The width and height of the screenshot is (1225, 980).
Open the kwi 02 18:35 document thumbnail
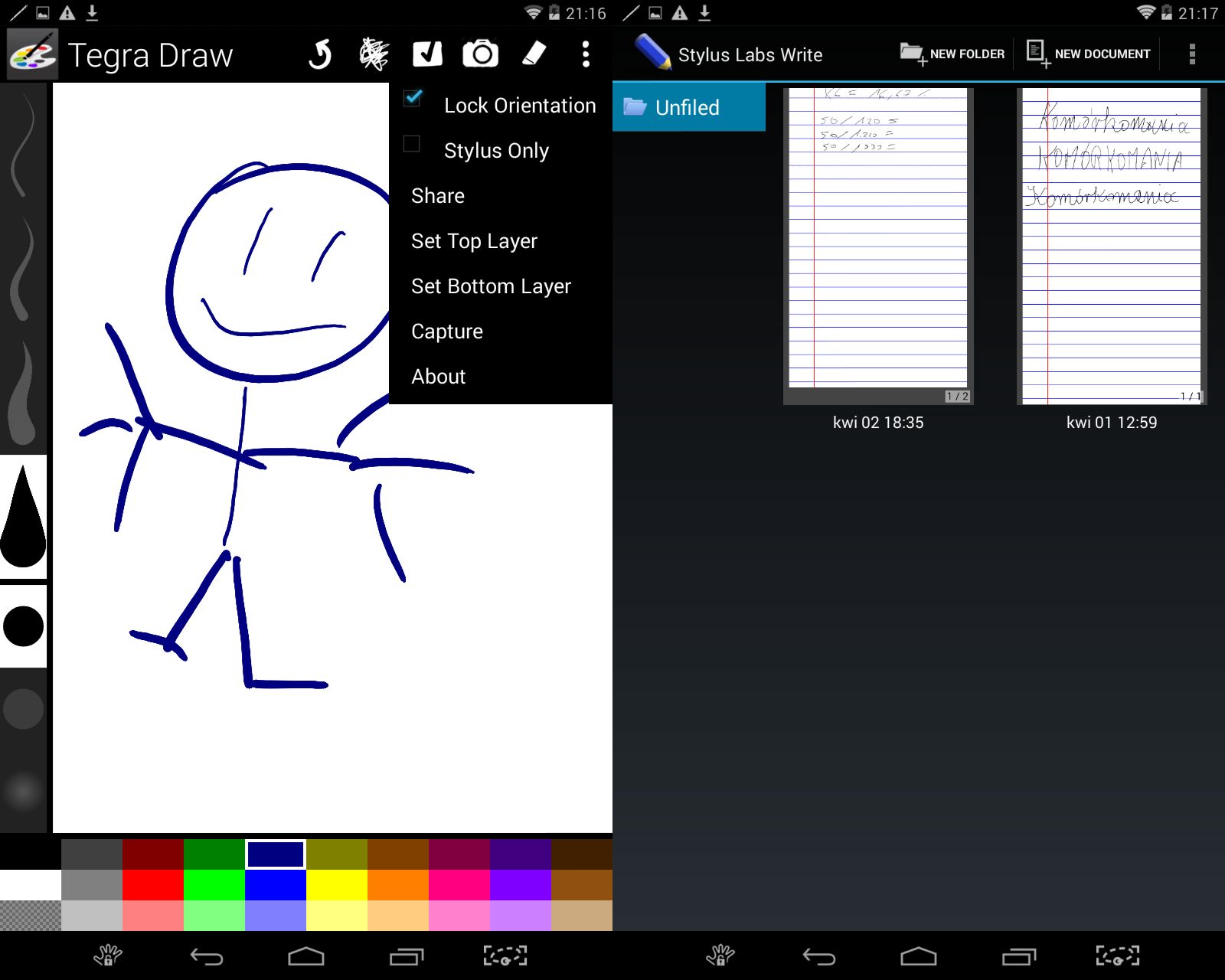[878, 246]
